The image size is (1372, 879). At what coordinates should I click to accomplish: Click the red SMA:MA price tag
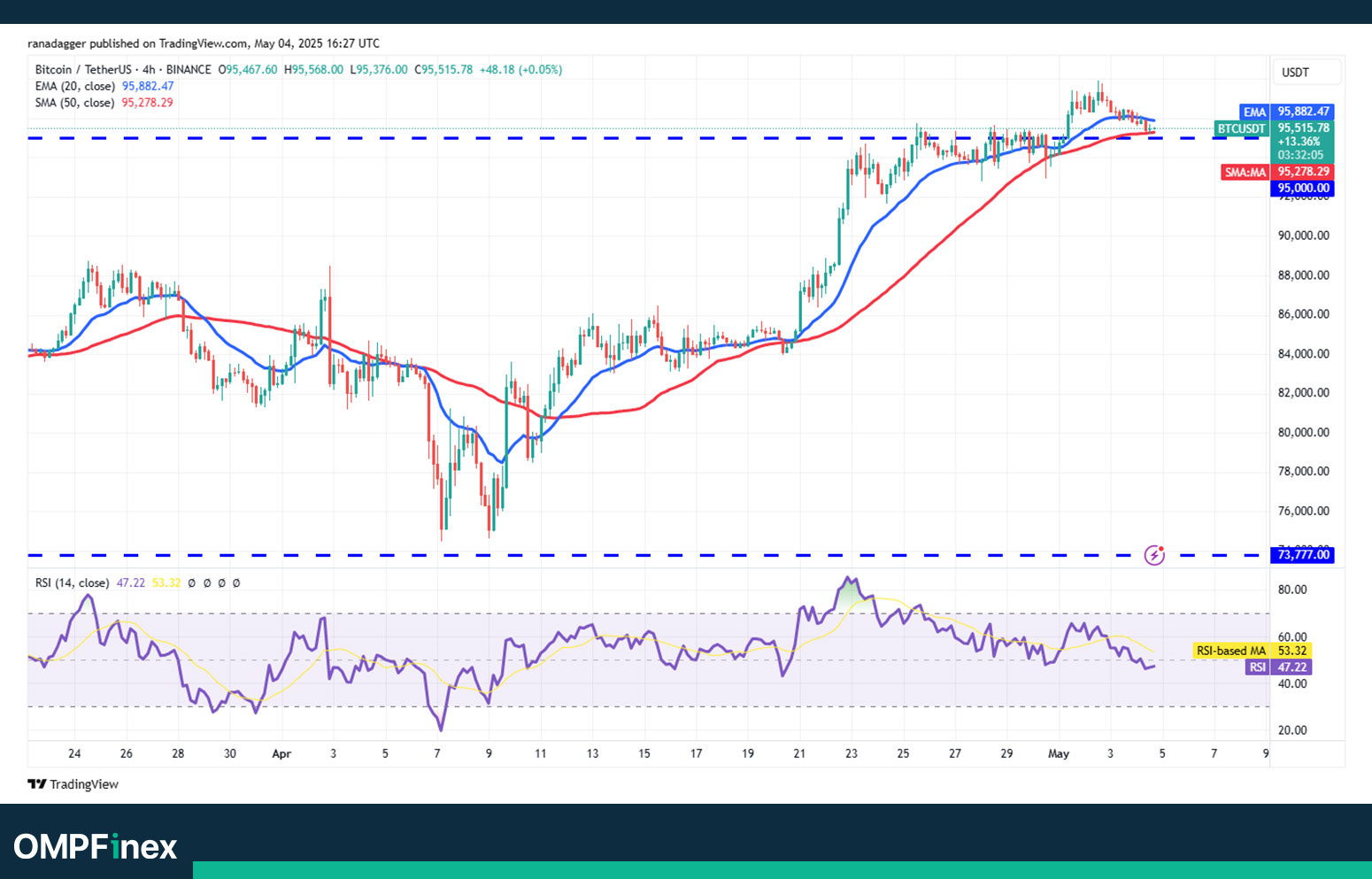[1245, 172]
